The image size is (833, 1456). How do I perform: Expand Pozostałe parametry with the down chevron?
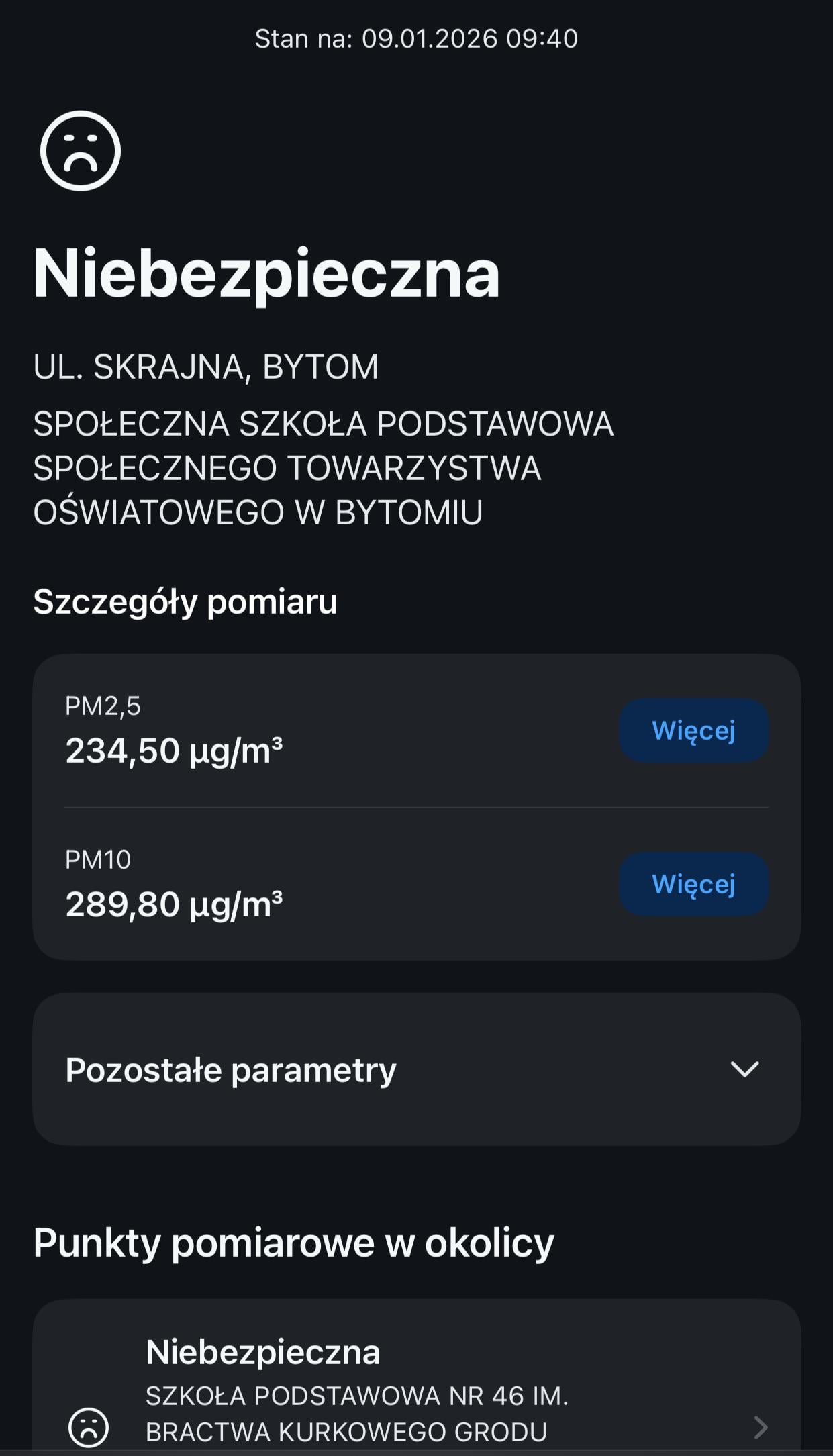point(744,1069)
